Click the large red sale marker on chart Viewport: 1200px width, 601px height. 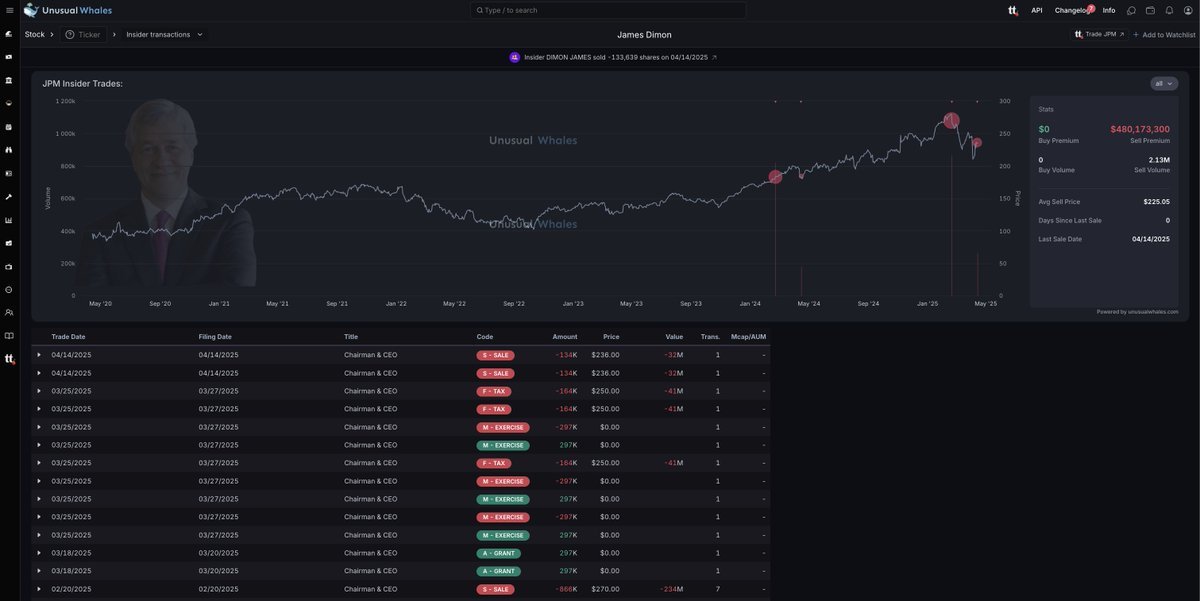[951, 121]
